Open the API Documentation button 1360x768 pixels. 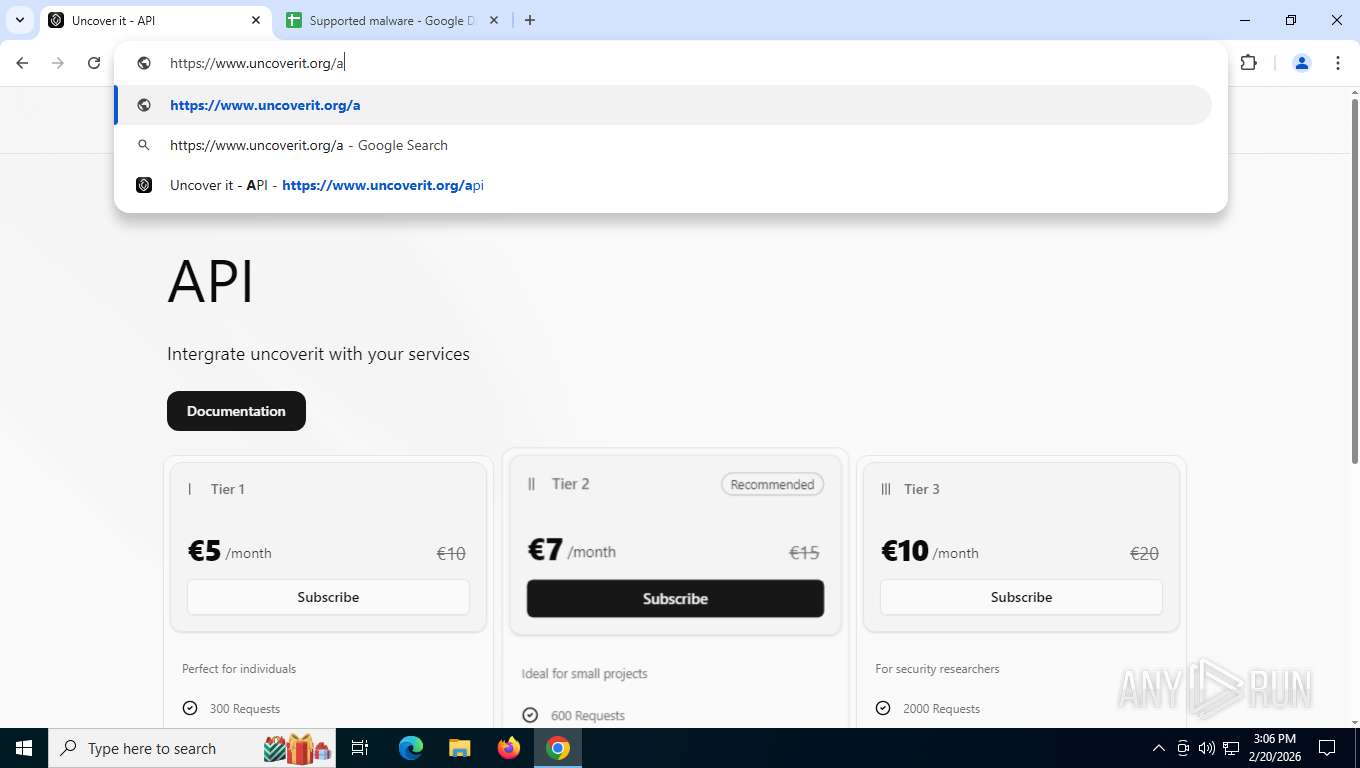click(x=236, y=411)
